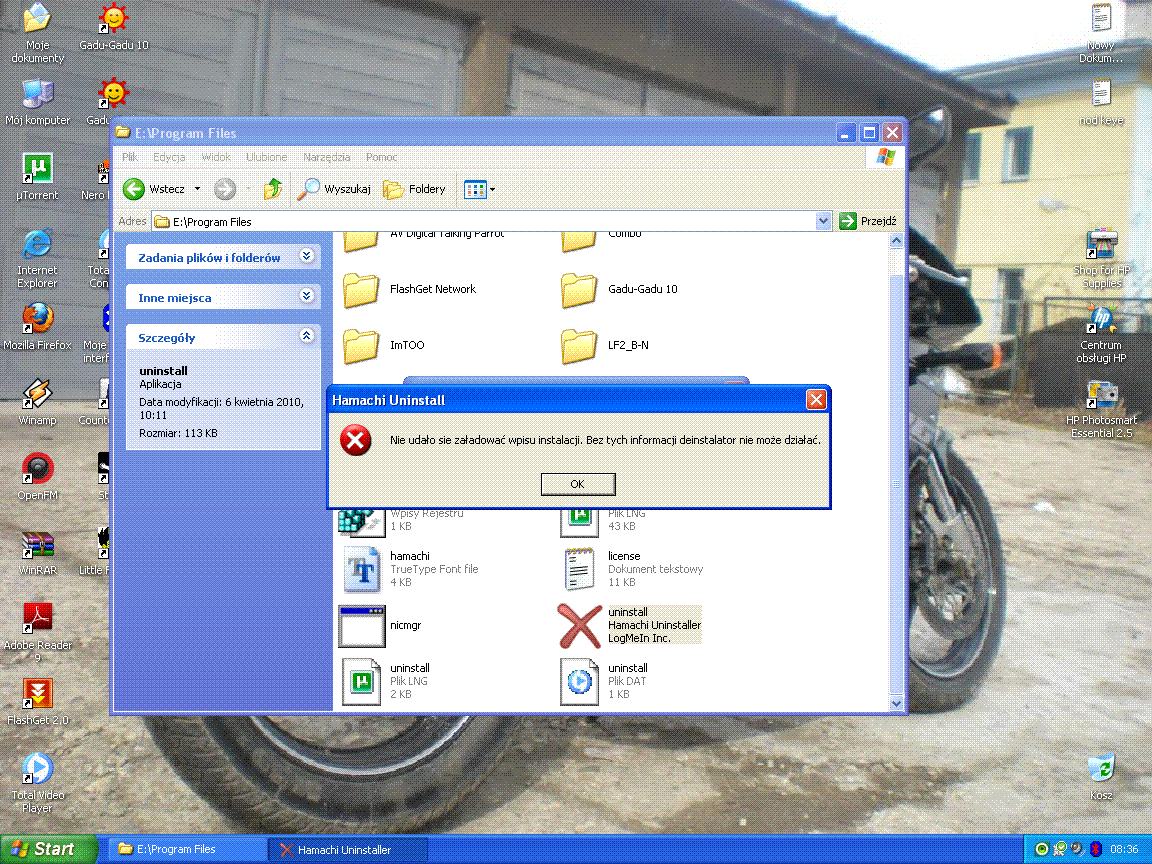The image size is (1152, 864).
Task: Click the Bluetooth tray icon
Action: pos(1095,849)
